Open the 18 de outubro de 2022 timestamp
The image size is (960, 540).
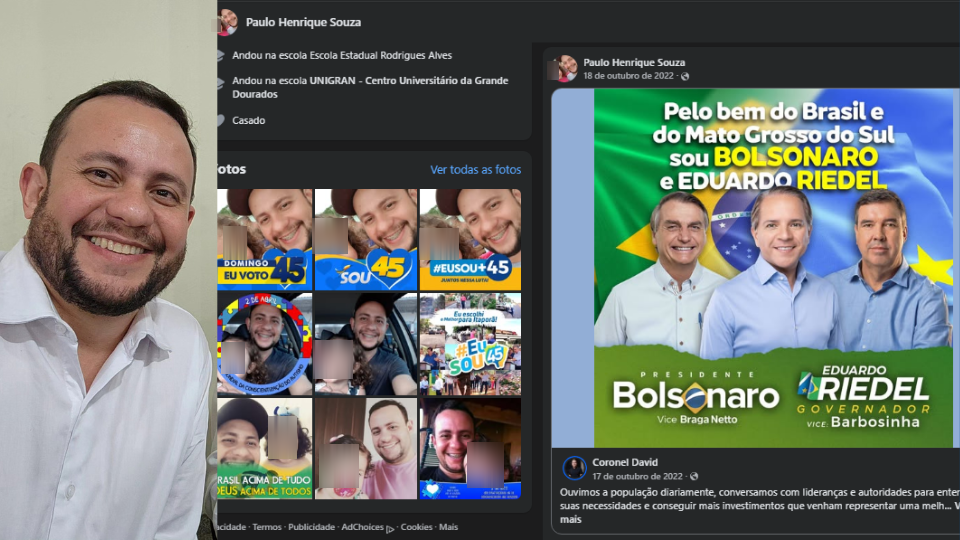pos(628,76)
